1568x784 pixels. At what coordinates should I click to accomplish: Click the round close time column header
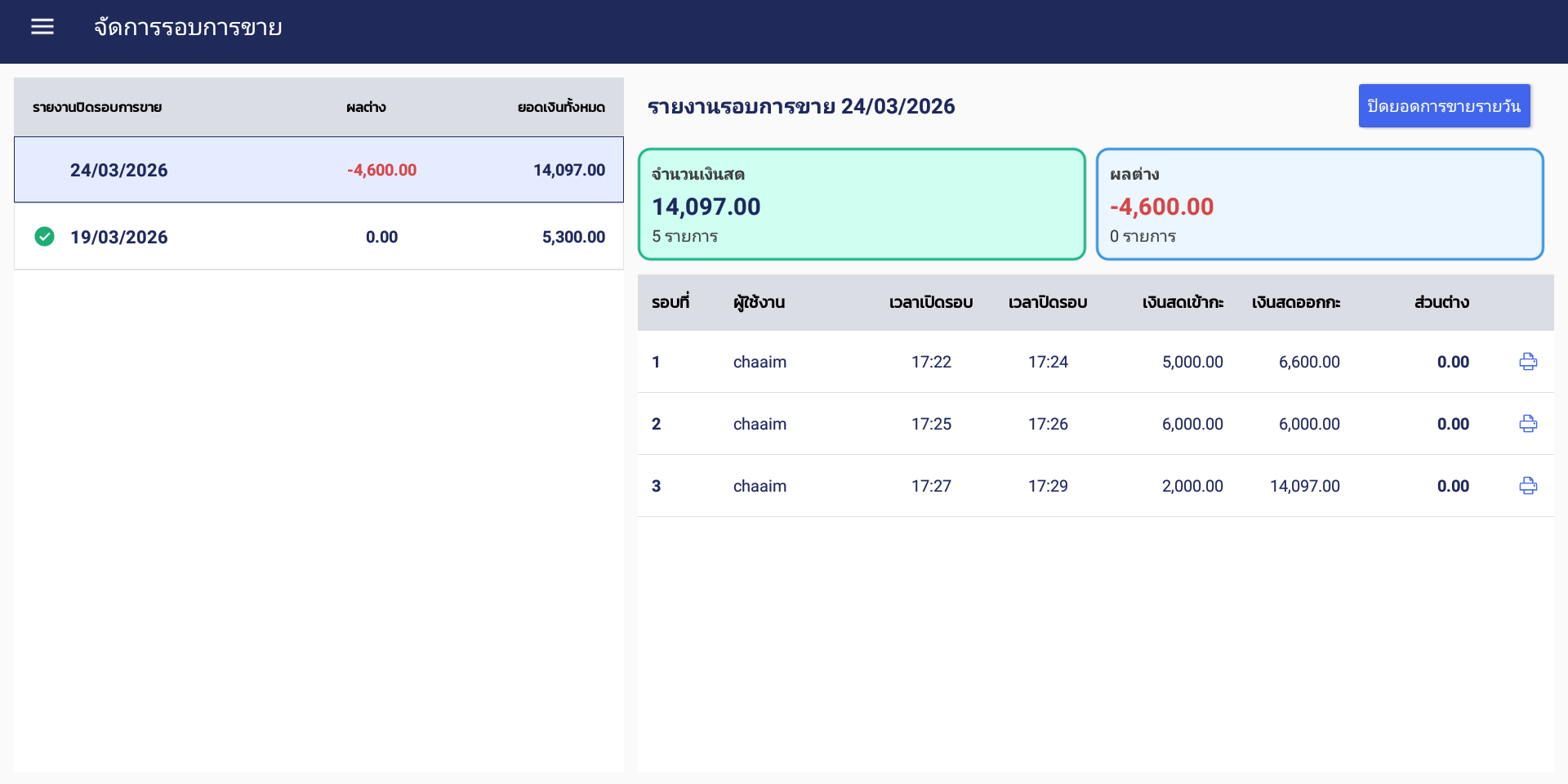point(1048,302)
